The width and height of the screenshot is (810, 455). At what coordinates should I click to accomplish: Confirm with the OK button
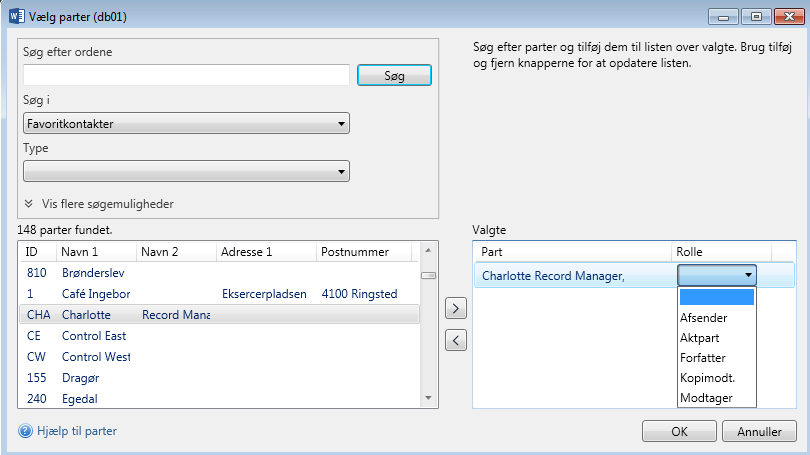click(x=679, y=432)
